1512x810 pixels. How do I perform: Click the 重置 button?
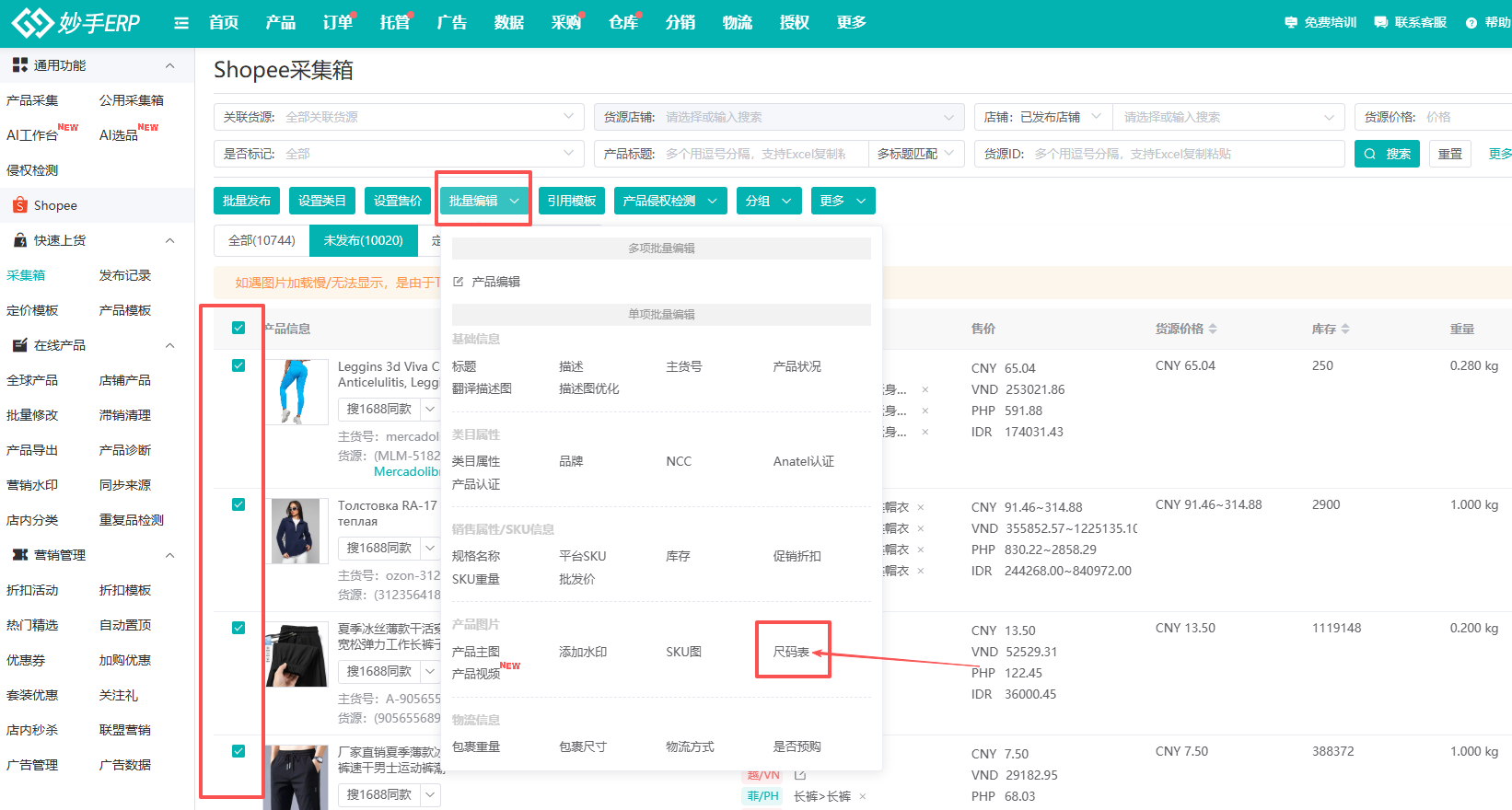click(1450, 154)
